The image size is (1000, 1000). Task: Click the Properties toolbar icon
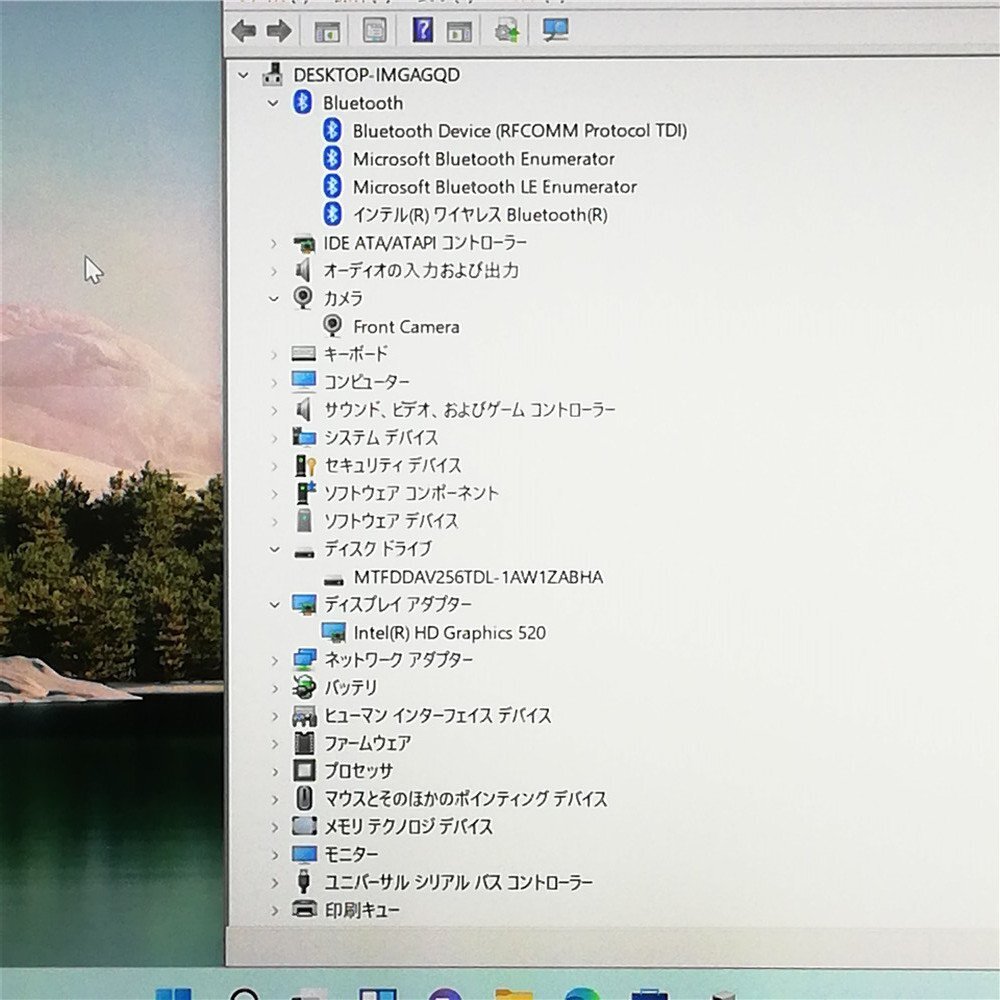coord(374,30)
